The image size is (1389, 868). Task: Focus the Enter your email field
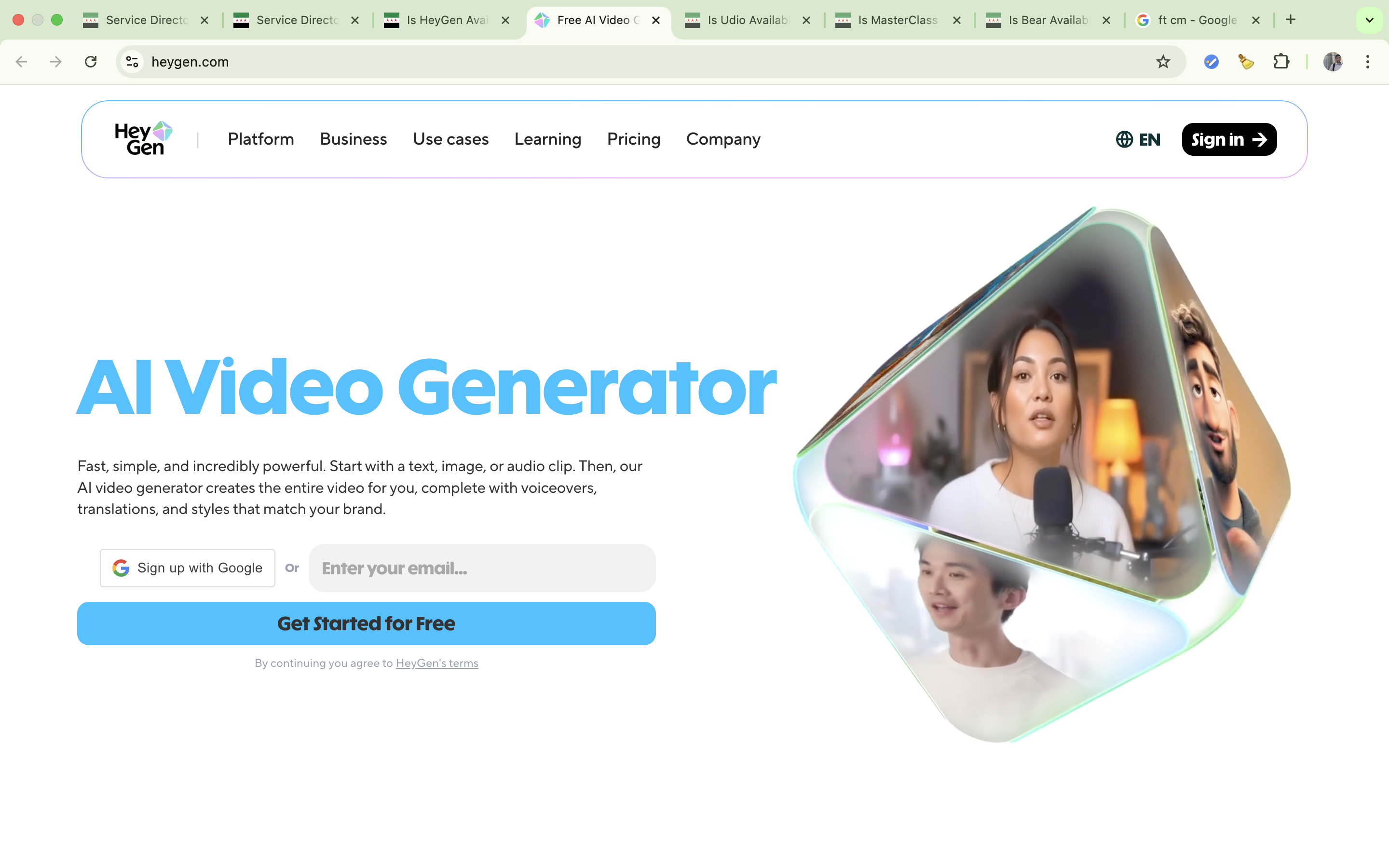coord(482,569)
